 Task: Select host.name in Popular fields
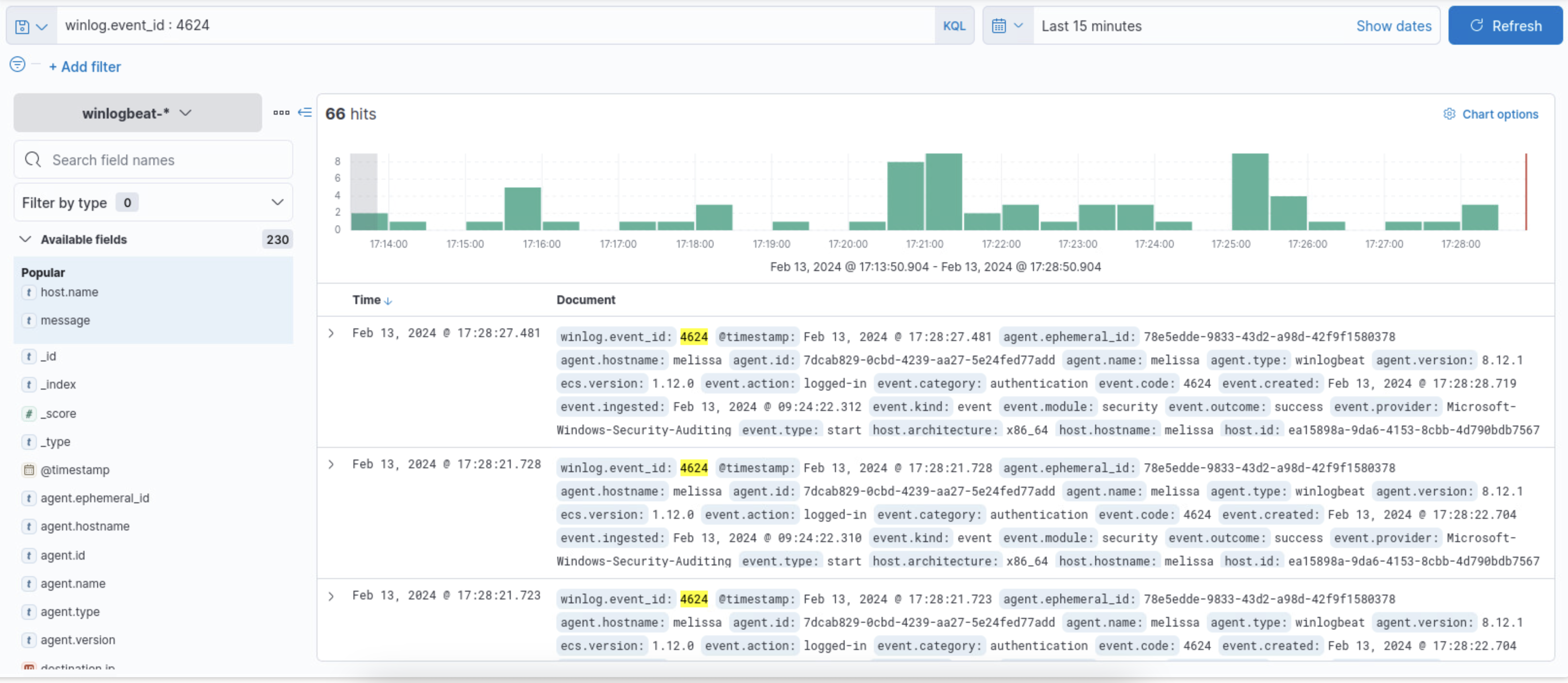click(69, 292)
